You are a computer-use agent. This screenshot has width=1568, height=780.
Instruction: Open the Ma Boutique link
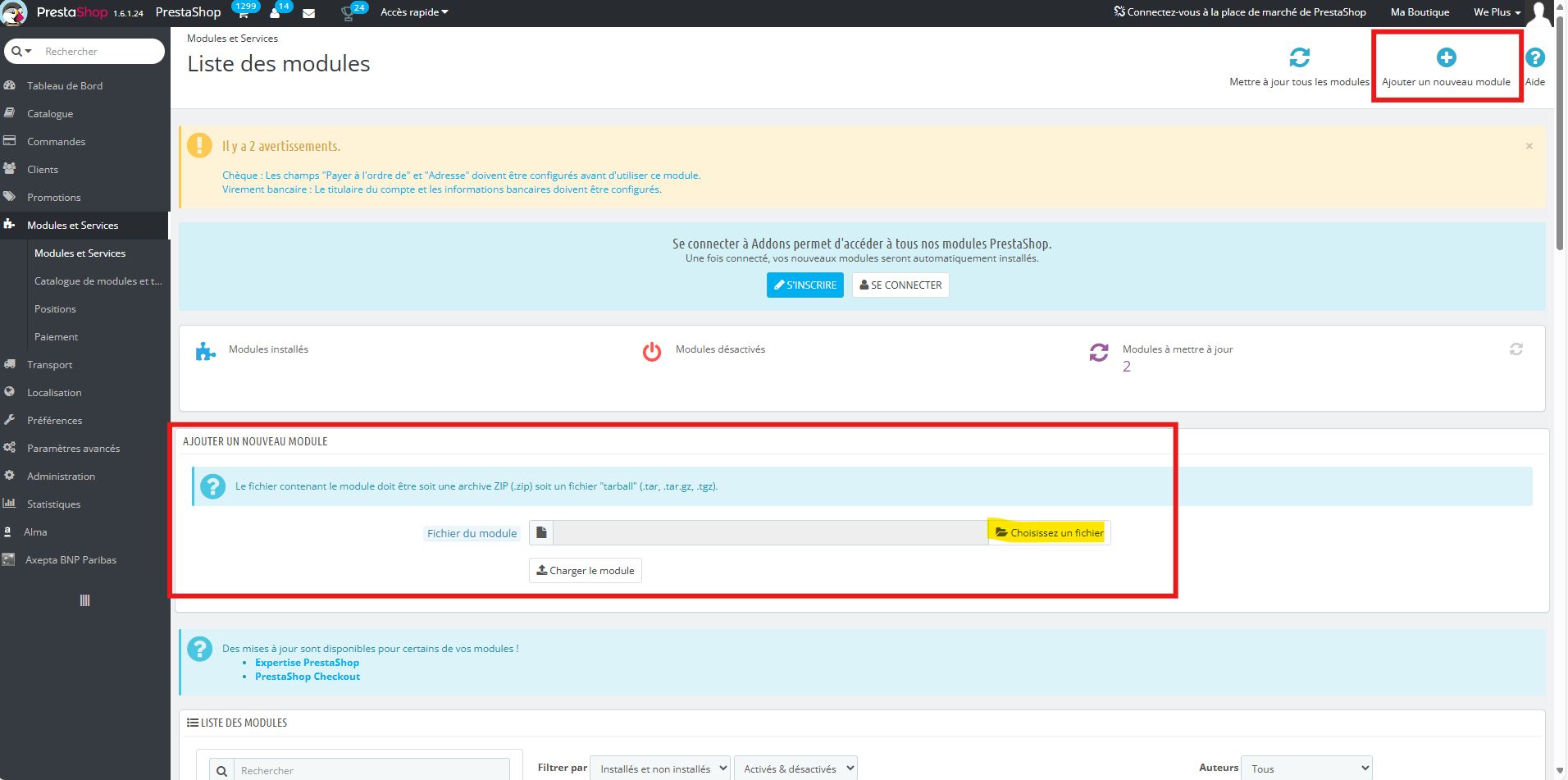click(x=1420, y=12)
